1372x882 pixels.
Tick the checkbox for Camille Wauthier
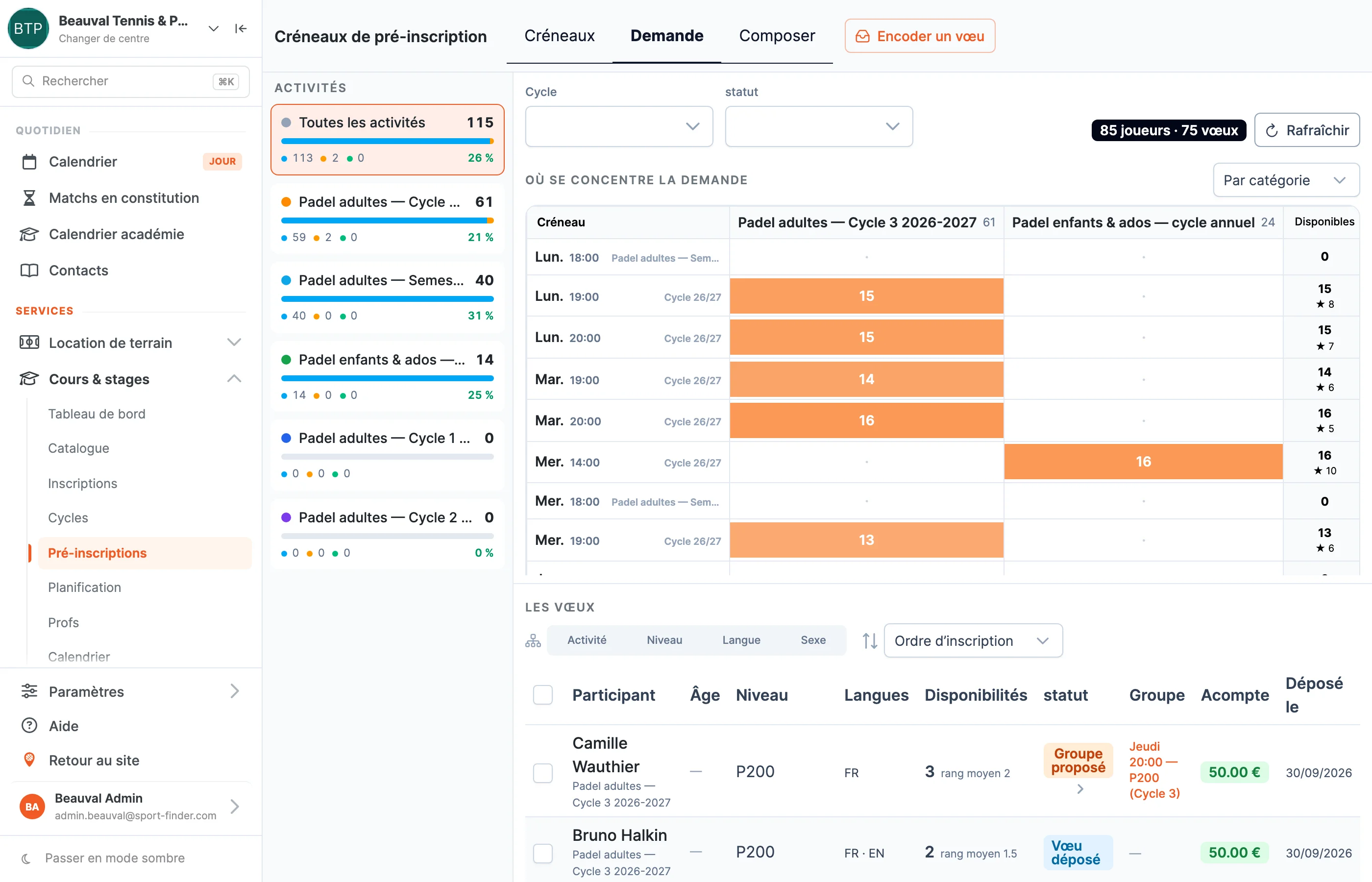click(x=543, y=773)
